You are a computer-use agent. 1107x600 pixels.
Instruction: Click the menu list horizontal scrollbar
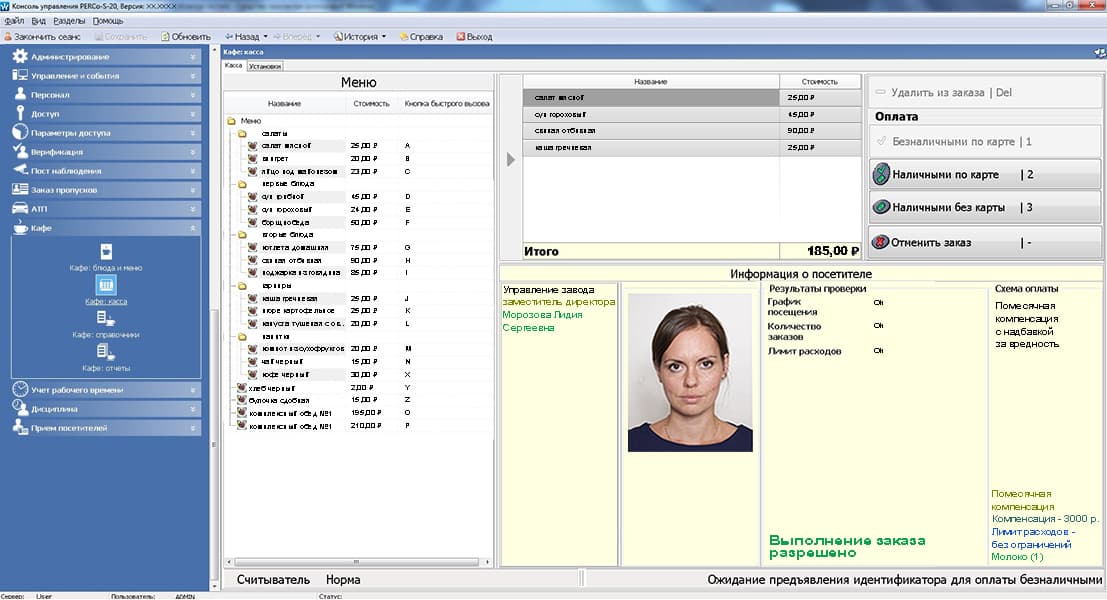point(355,563)
